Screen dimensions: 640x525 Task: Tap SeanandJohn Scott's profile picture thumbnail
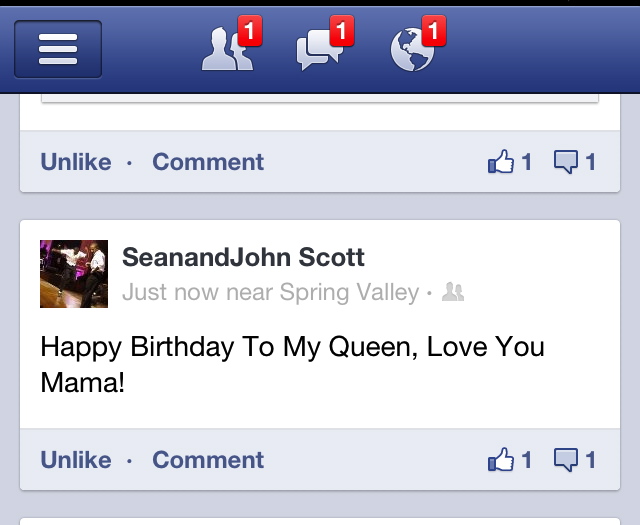(x=74, y=274)
